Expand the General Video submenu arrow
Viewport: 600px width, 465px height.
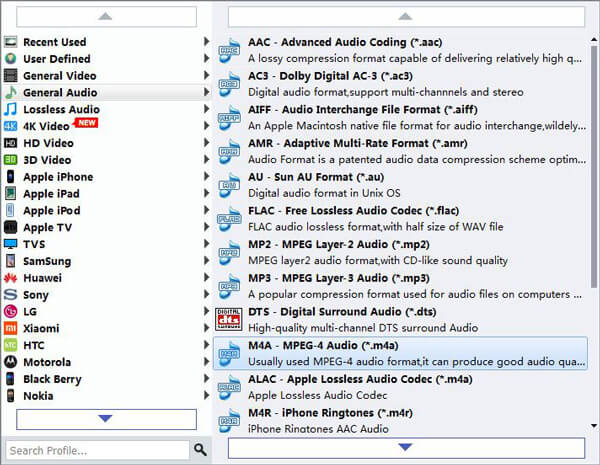[x=206, y=75]
